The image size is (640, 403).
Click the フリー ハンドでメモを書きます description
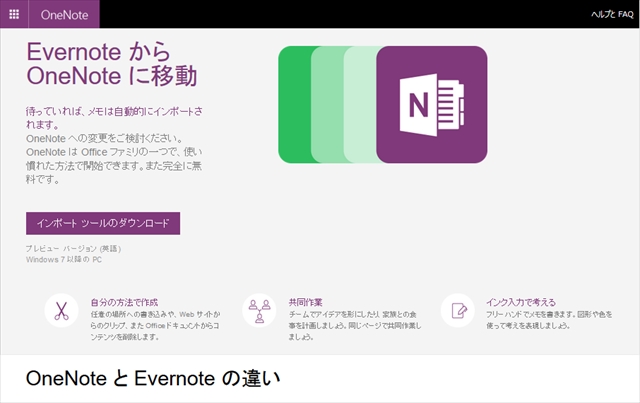point(549,320)
